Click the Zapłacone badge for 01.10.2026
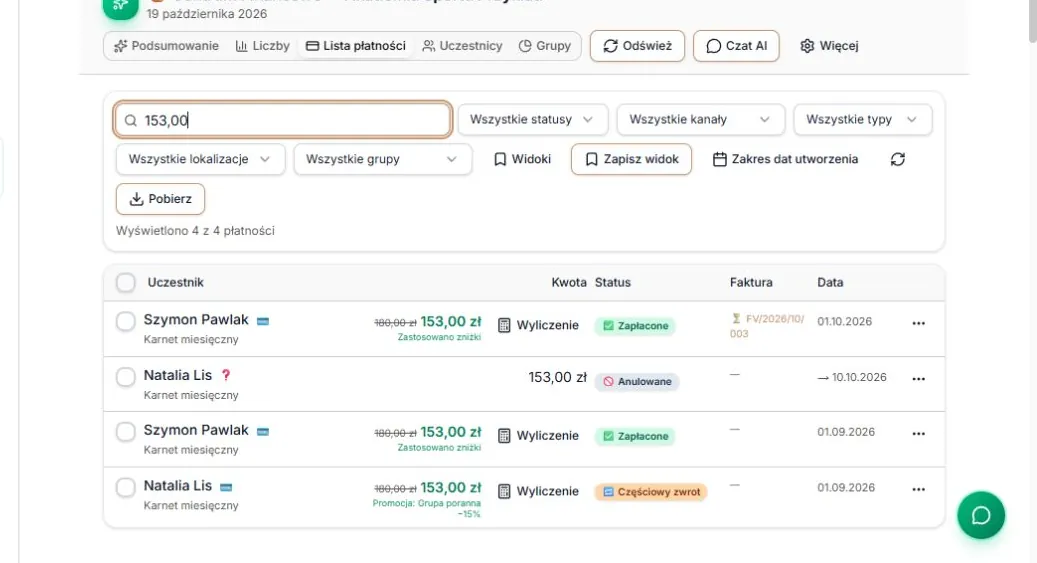Image resolution: width=1037 pixels, height=563 pixels. pos(636,326)
